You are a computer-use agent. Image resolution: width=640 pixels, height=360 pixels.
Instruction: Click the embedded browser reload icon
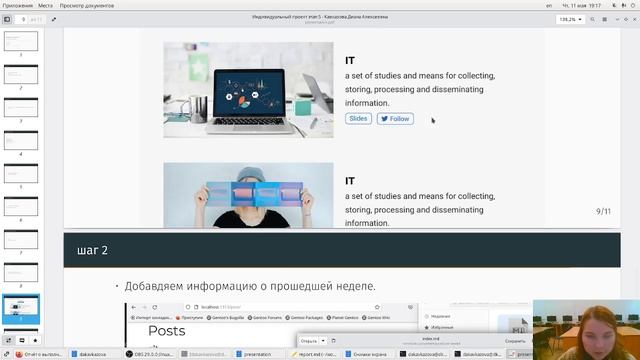pos(155,307)
